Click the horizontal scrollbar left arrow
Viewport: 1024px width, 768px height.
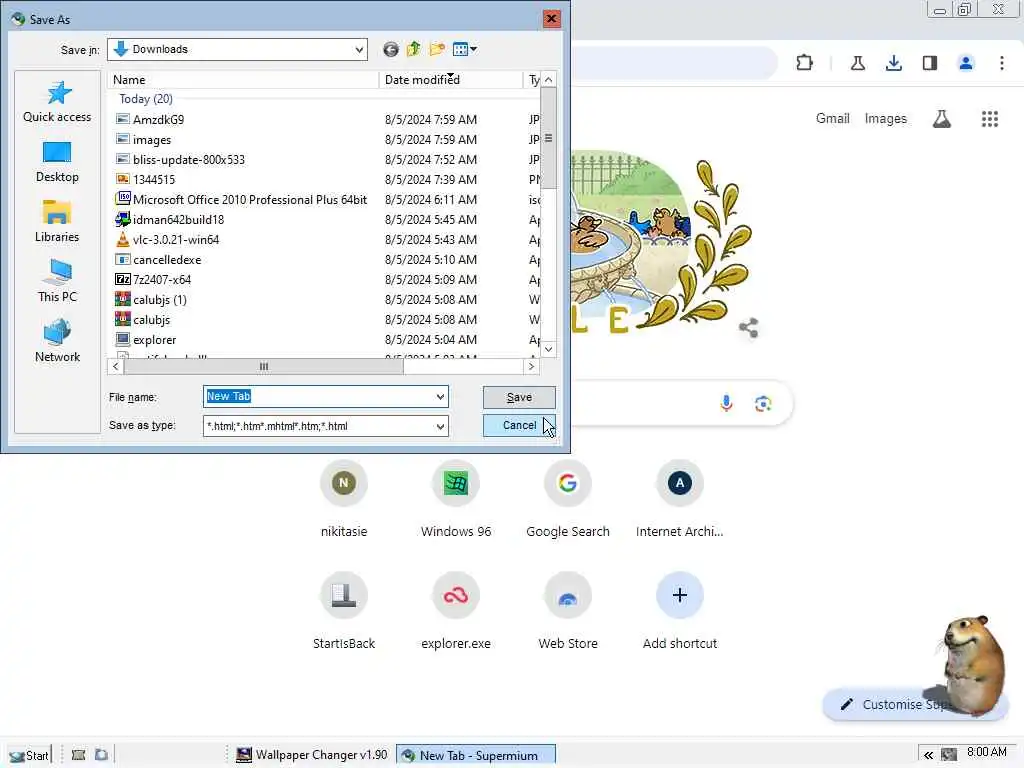tap(116, 366)
